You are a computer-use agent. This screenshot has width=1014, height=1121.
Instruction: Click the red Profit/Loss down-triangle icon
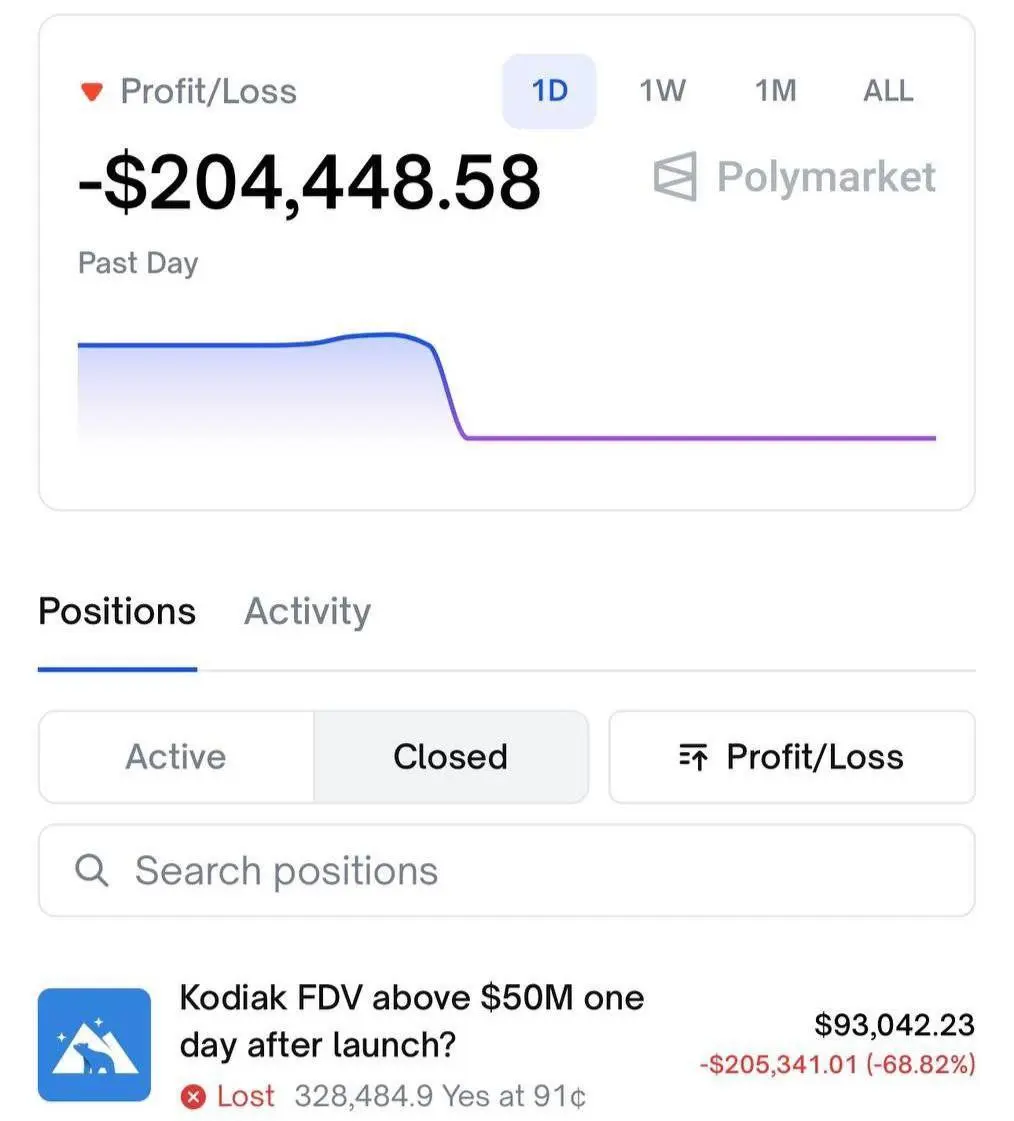pyautogui.click(x=92, y=92)
